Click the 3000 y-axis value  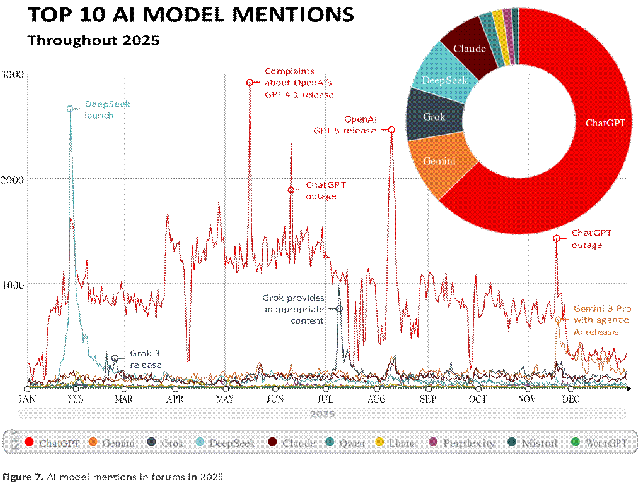13,75
